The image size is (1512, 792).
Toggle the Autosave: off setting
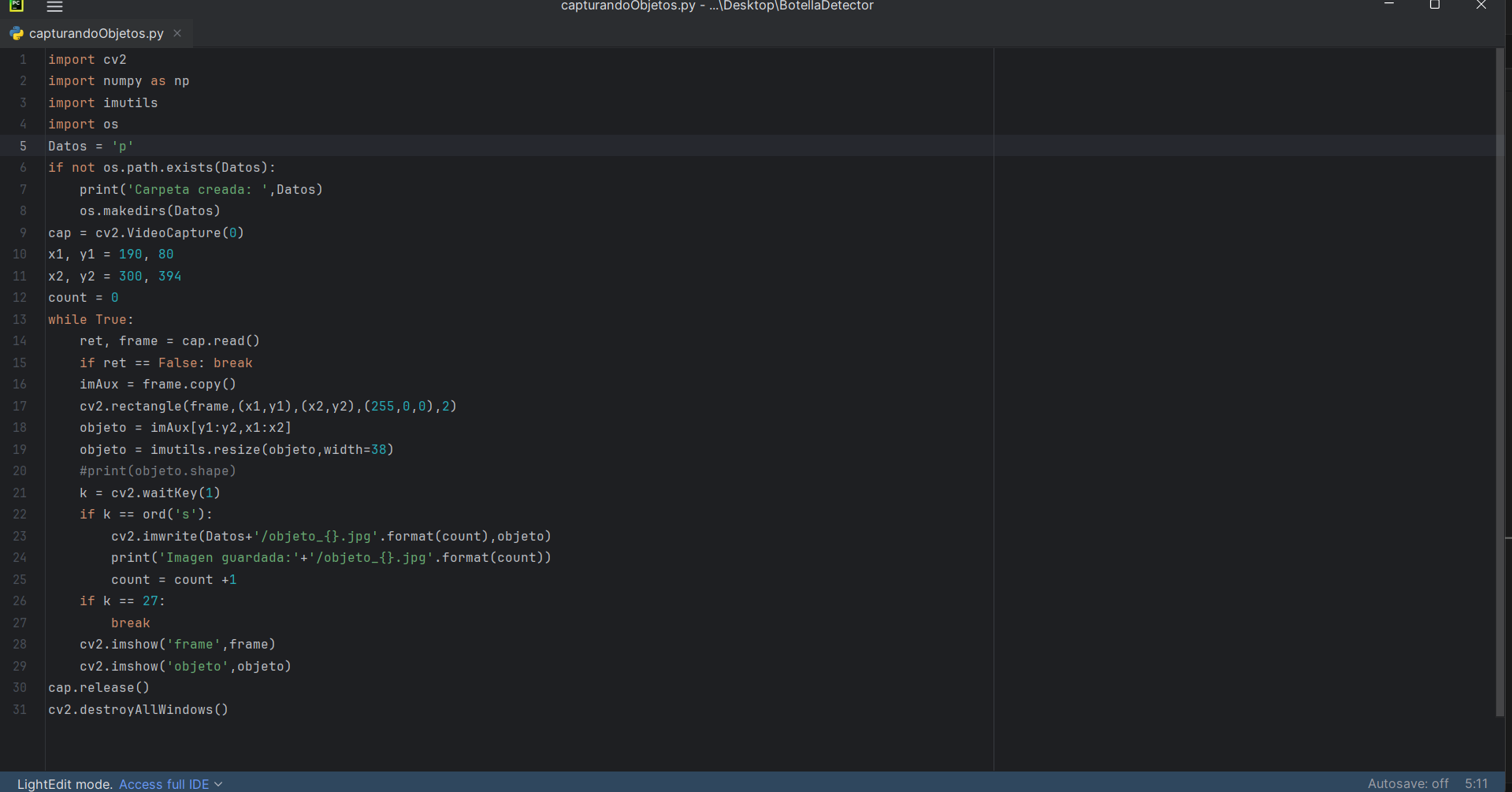point(1408,783)
